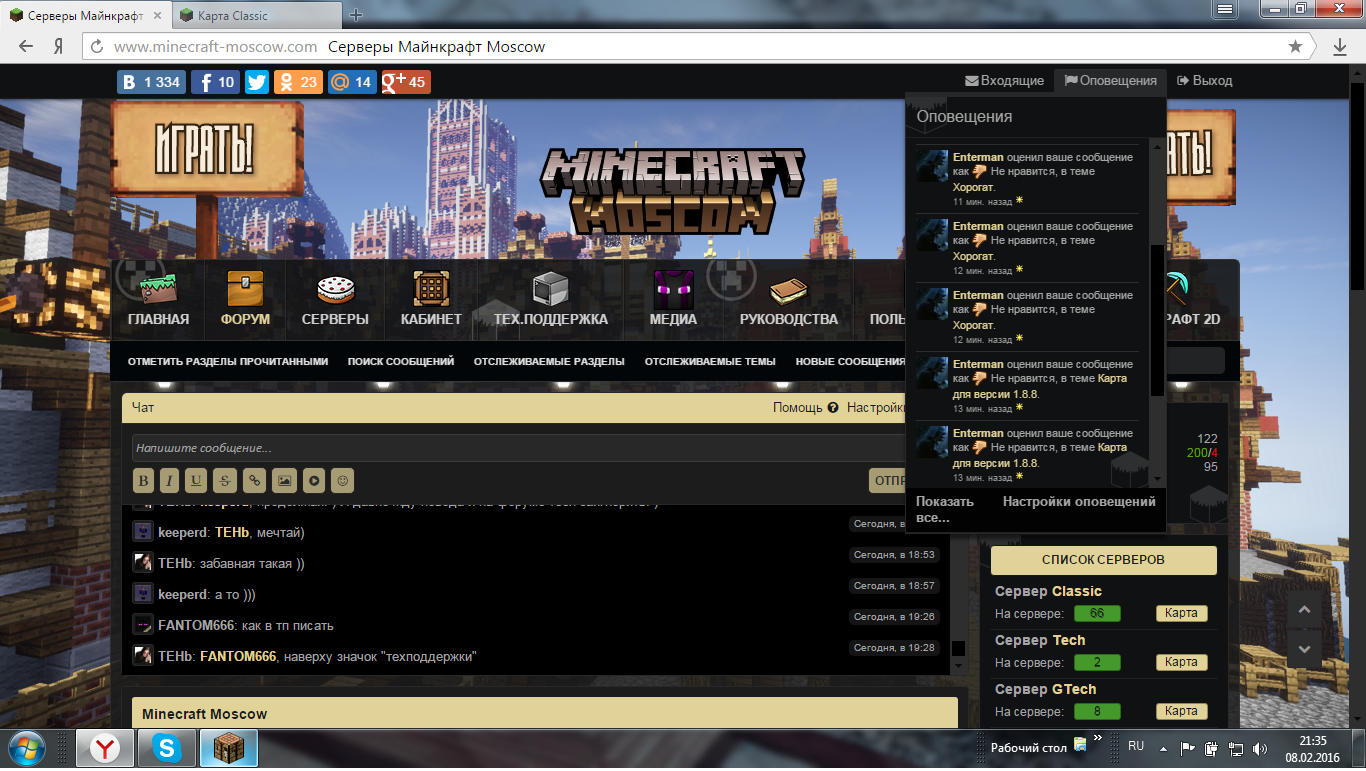Switch to tab 'Серверы Майнкрафт'
This screenshot has height=771, width=1366.
tap(87, 15)
